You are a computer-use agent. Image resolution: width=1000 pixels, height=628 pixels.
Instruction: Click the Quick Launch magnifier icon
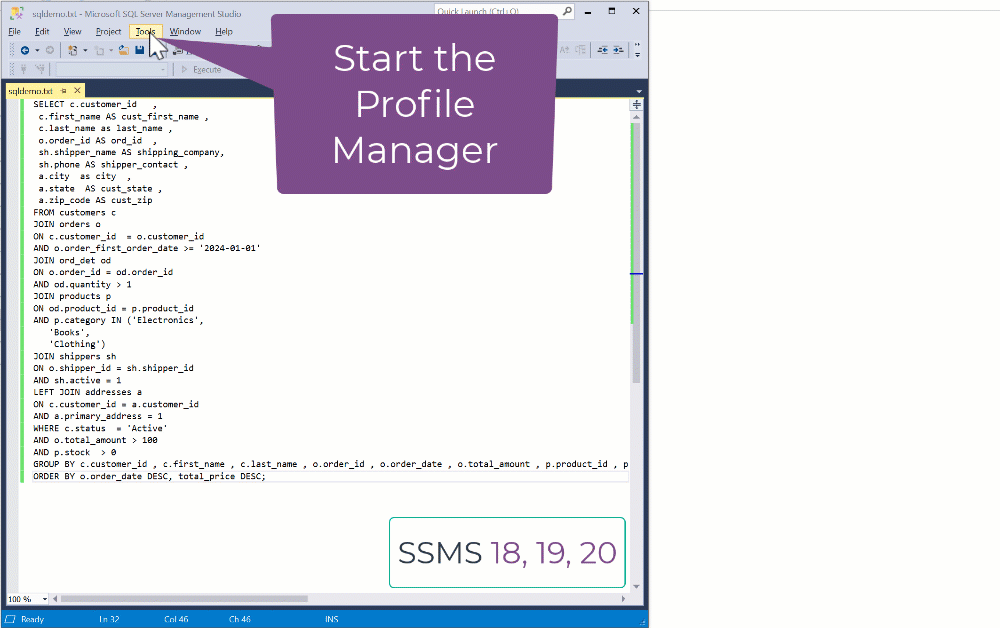coord(567,11)
